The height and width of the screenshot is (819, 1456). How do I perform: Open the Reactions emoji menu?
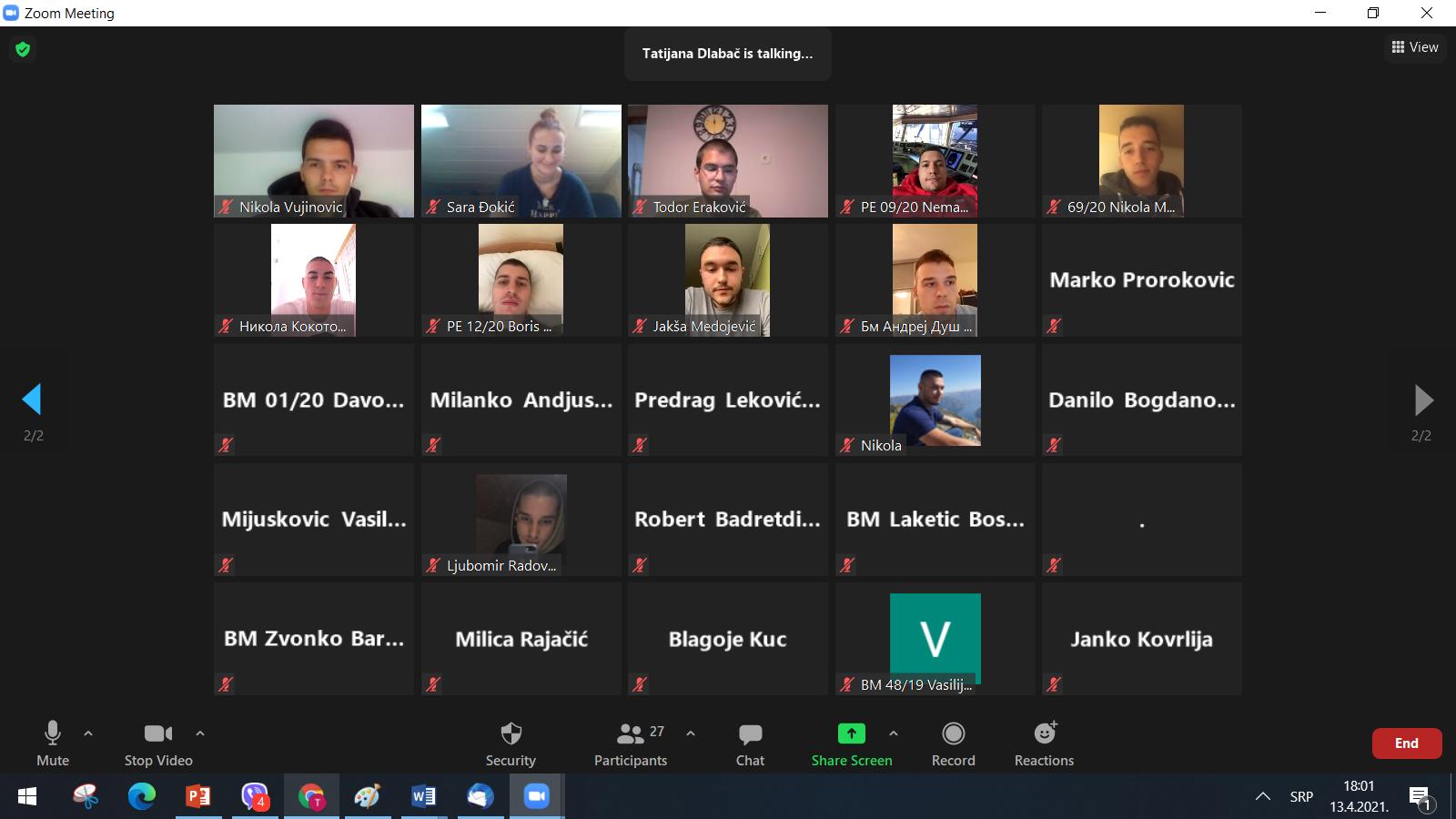point(1045,733)
